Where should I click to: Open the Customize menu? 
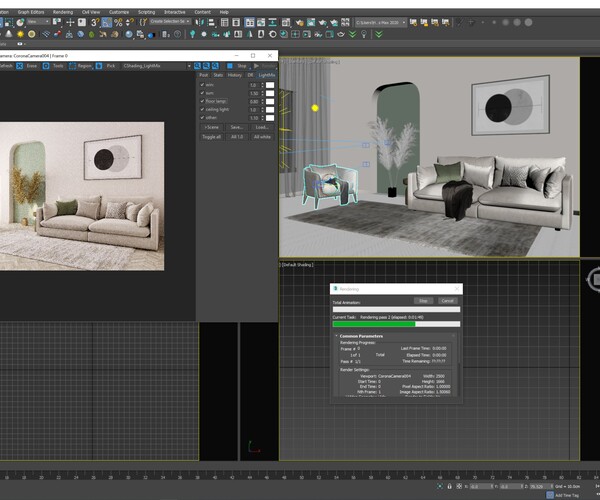pos(119,12)
